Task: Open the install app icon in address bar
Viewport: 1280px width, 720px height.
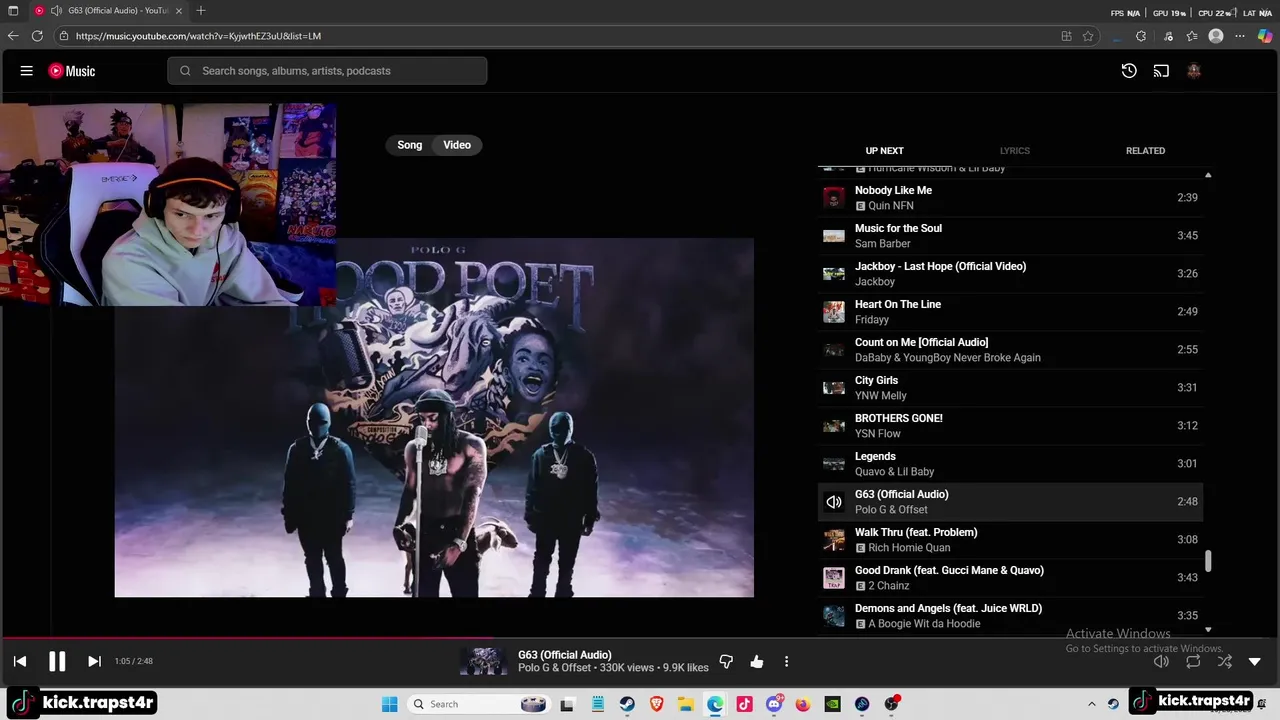Action: [x=1066, y=36]
